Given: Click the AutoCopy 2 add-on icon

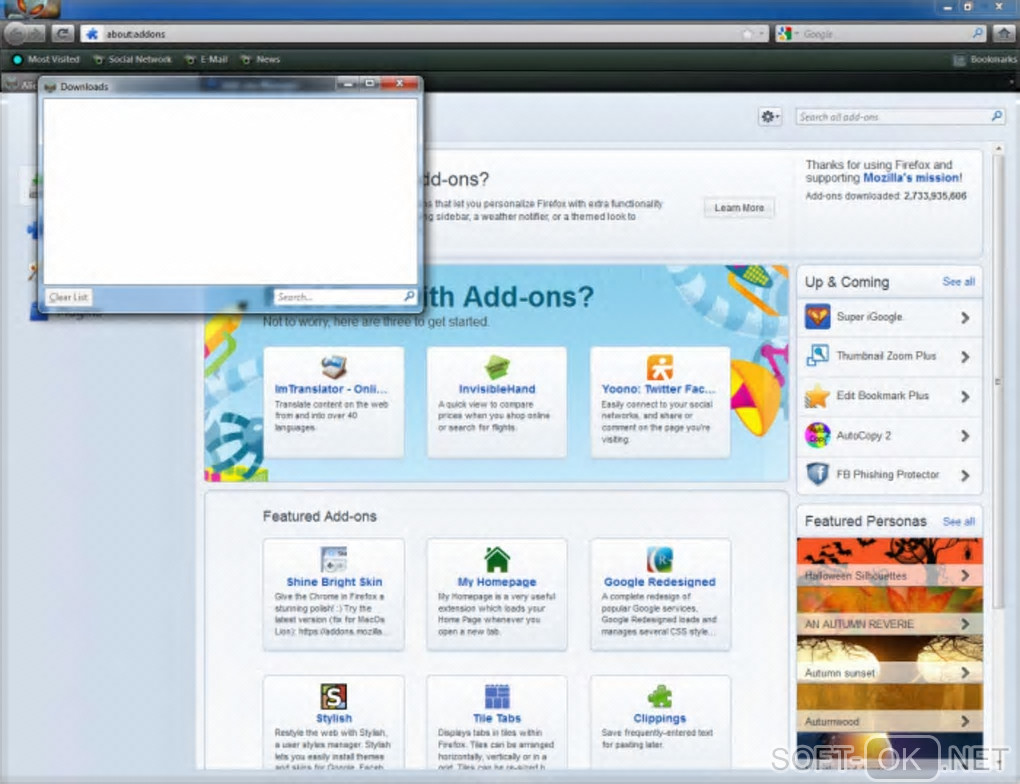Looking at the screenshot, I should tap(817, 435).
